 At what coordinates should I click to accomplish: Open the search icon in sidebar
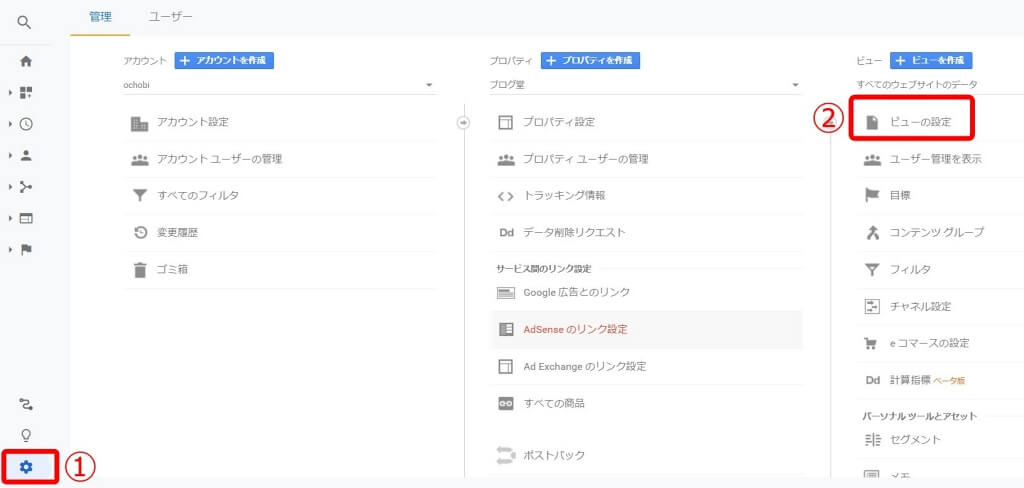coord(24,23)
